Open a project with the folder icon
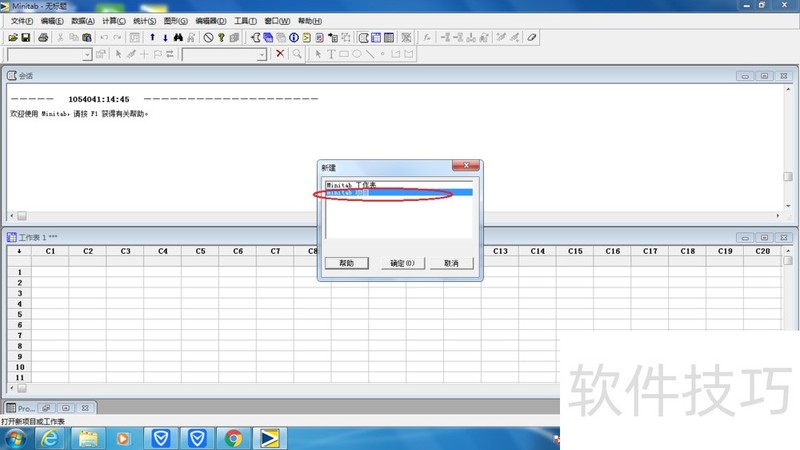Viewport: 800px width, 450px height. pyautogui.click(x=13, y=38)
